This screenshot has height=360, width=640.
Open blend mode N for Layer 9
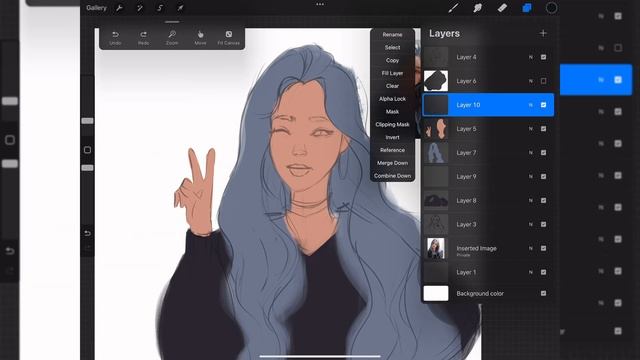(531, 176)
